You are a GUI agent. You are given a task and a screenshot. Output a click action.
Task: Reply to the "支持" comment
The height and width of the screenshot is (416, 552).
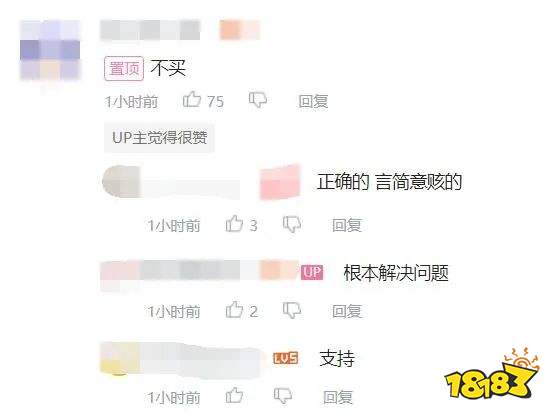pos(338,397)
